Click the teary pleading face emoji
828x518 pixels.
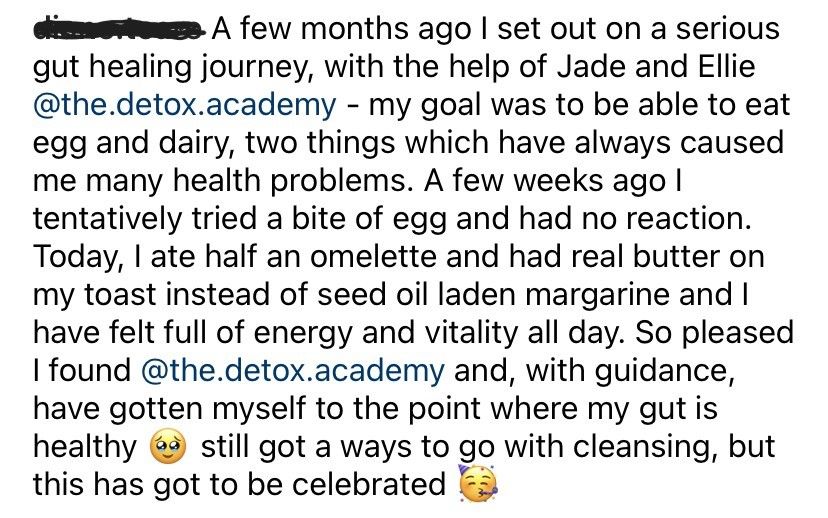click(168, 446)
